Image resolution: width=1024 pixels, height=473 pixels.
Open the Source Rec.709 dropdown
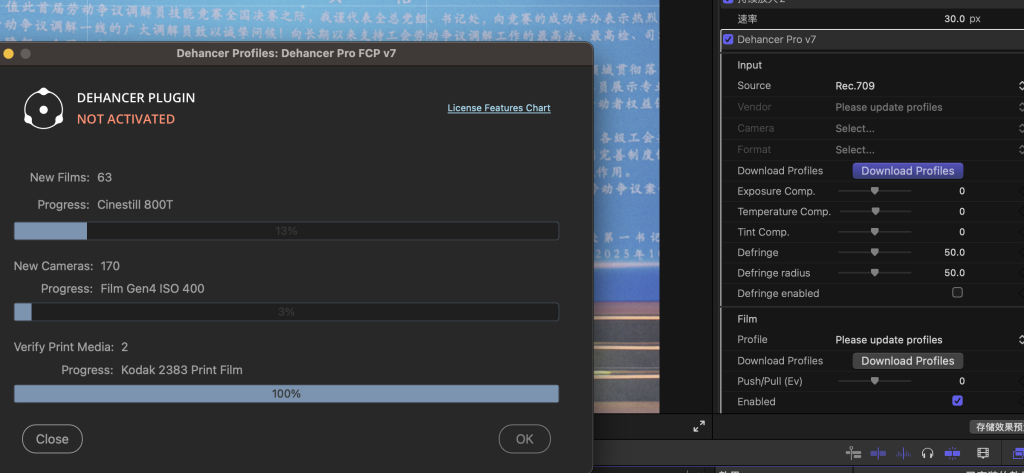927,86
